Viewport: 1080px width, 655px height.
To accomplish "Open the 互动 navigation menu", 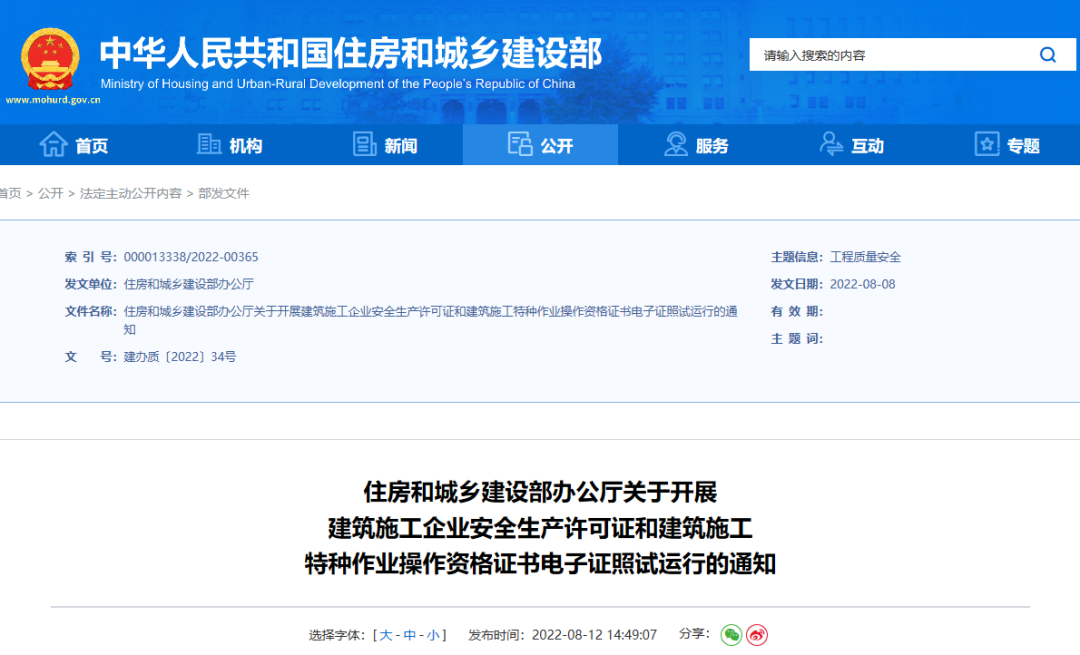I will 852,144.
